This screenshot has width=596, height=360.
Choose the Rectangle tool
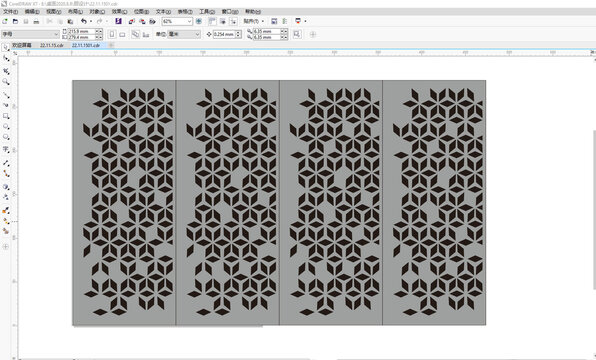pyautogui.click(x=6, y=116)
